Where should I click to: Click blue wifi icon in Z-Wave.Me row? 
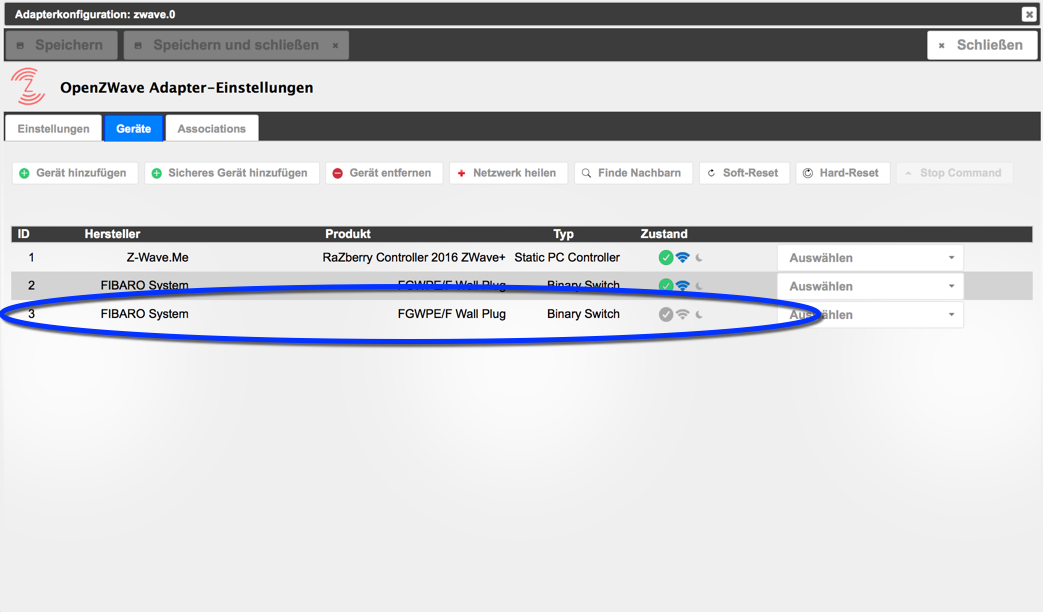tap(682, 257)
